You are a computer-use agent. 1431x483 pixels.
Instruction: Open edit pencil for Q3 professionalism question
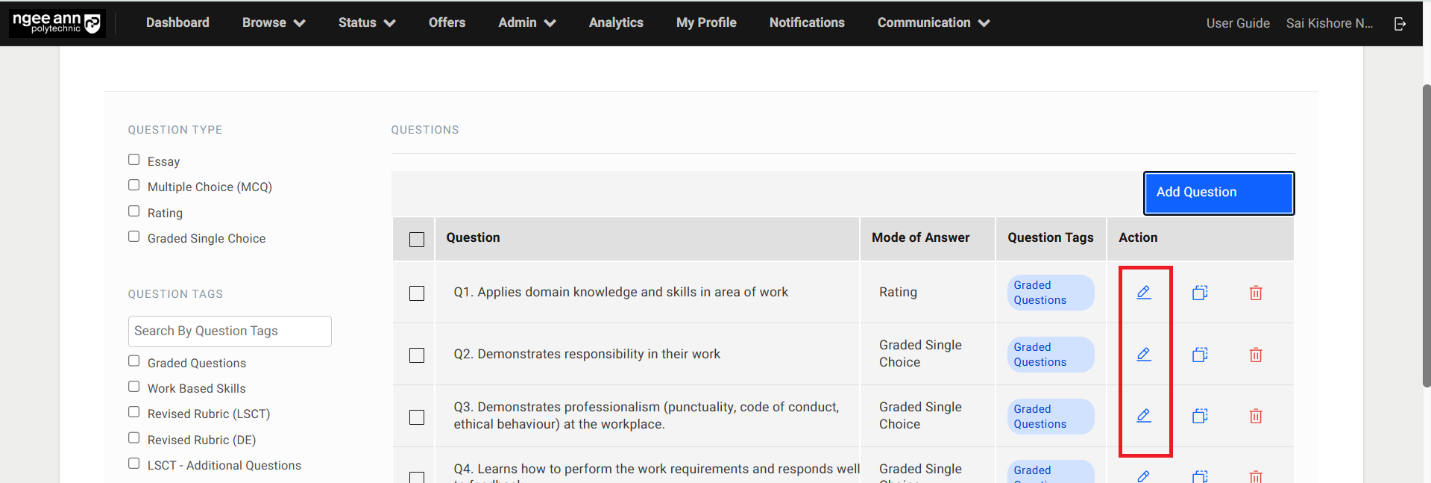pos(1143,416)
